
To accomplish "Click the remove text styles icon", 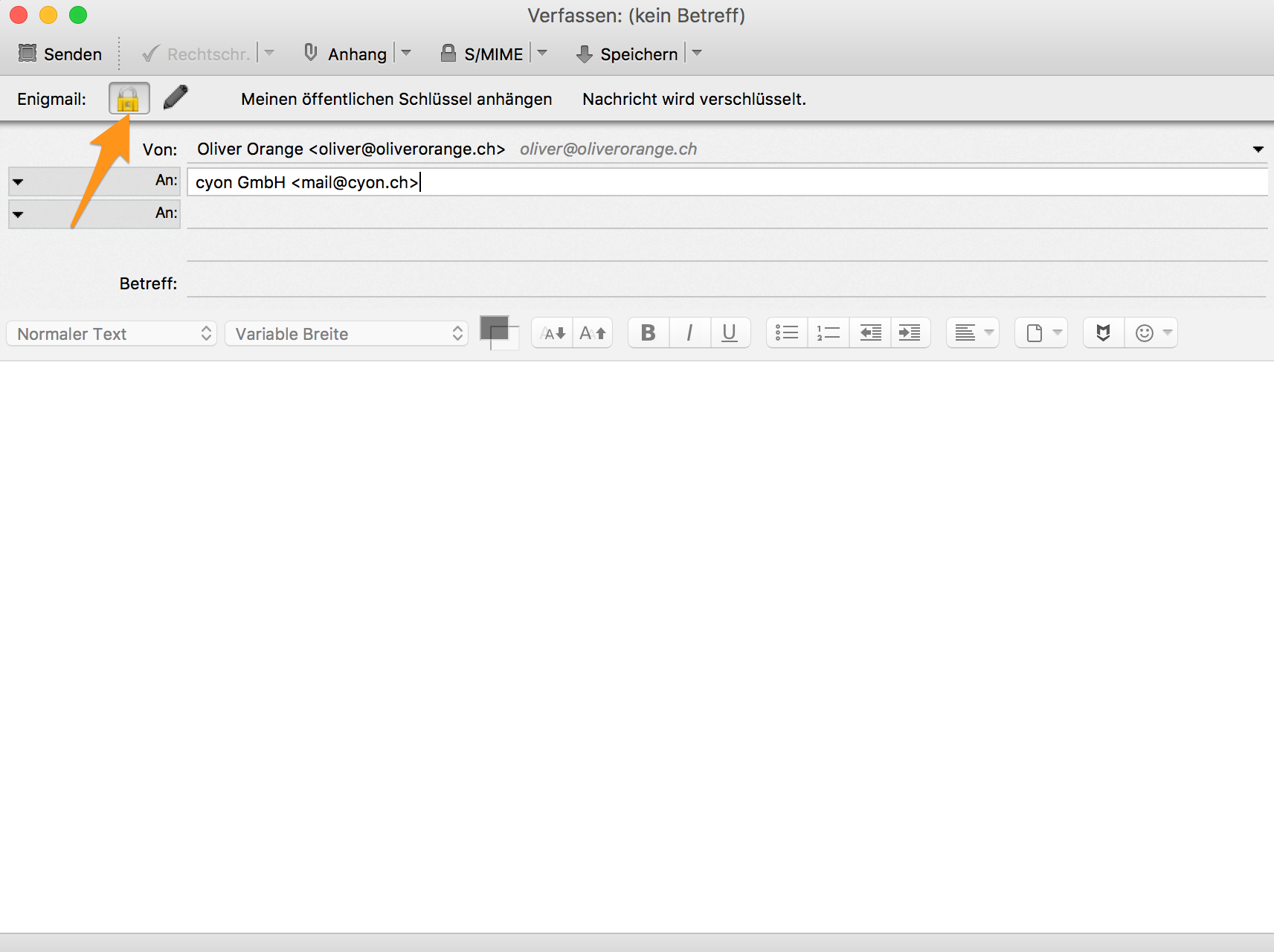I will pyautogui.click(x=1104, y=332).
